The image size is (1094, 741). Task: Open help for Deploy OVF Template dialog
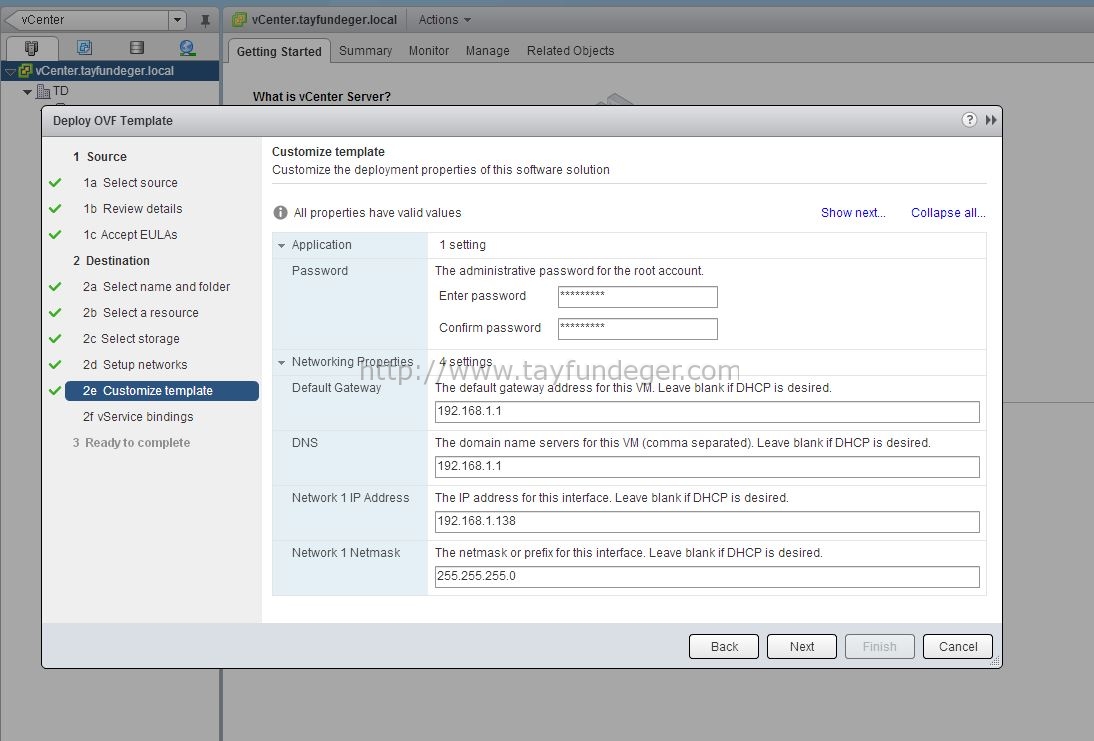click(969, 120)
